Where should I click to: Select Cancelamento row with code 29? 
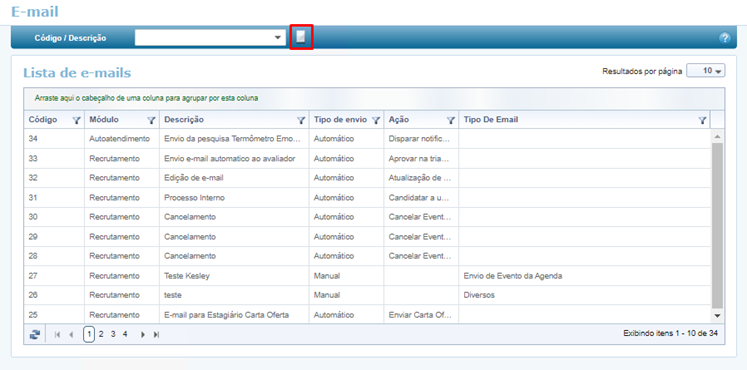click(367, 237)
